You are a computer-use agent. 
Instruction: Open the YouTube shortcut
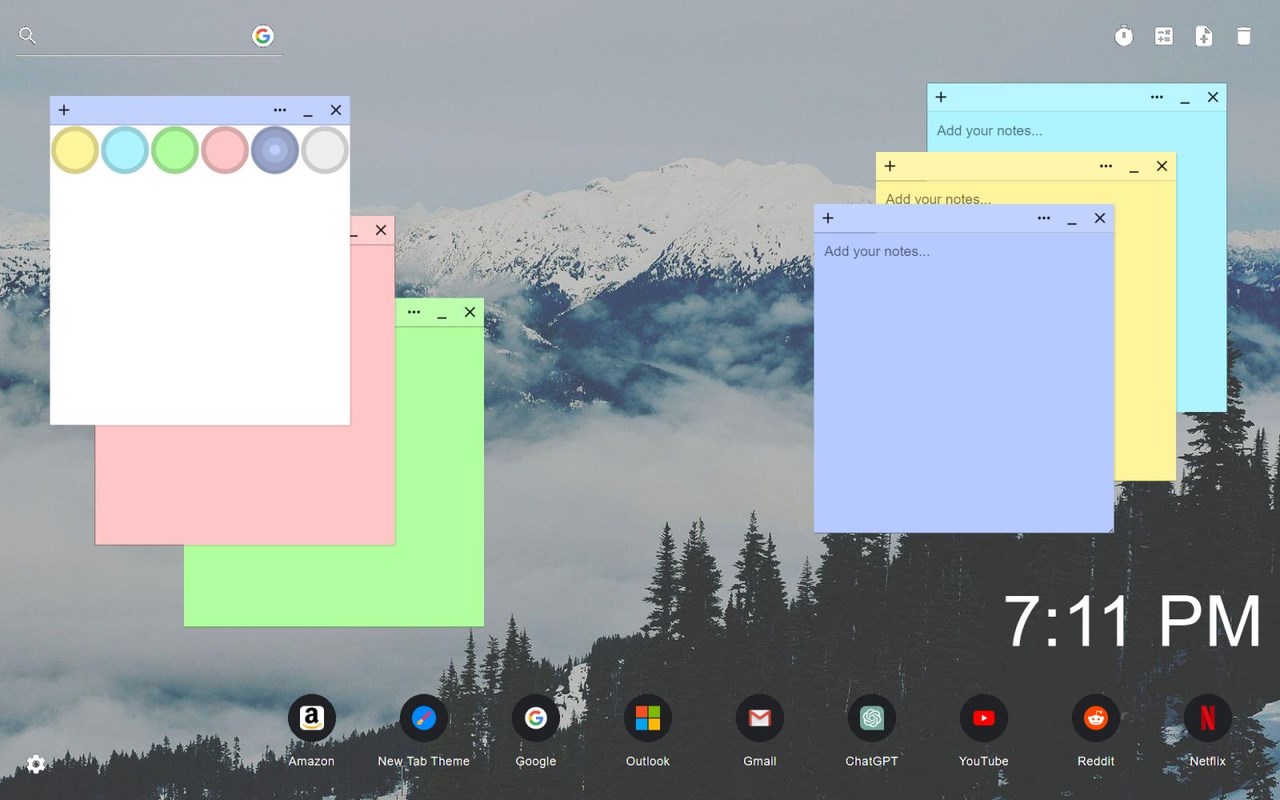click(984, 731)
